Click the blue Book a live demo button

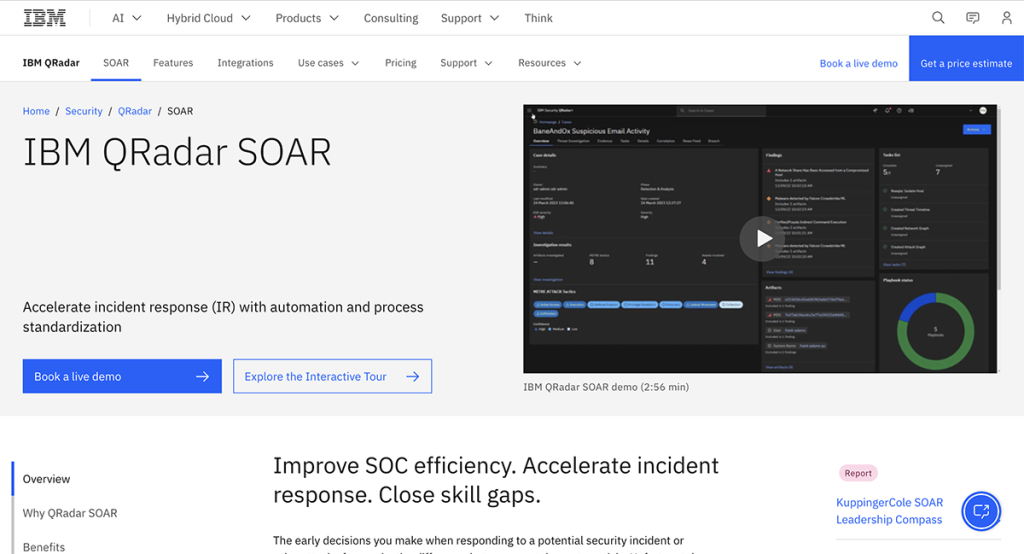pos(122,376)
